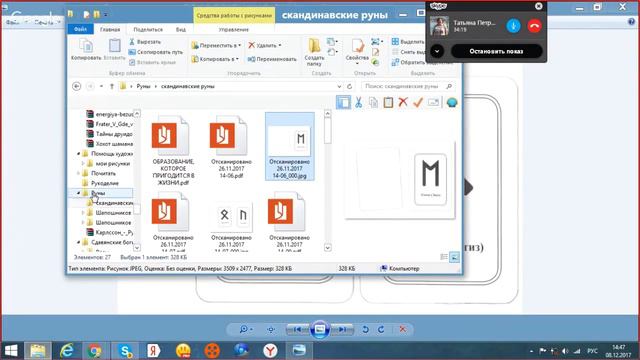Click the rename box toolbar icon
640x360 pixels.
point(433,102)
